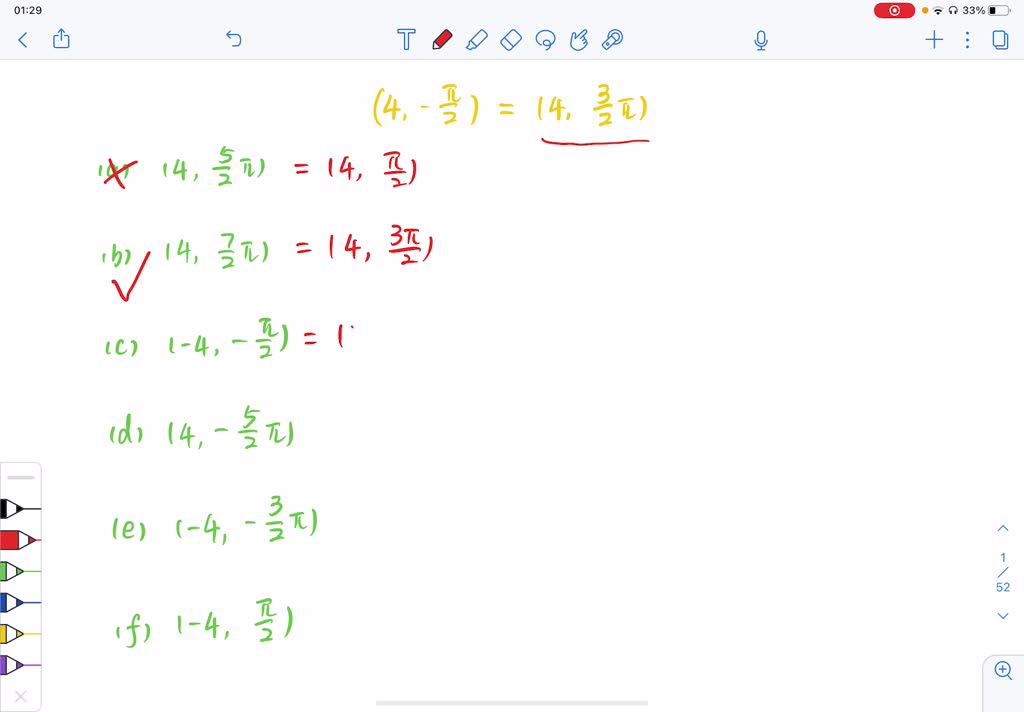Image resolution: width=1024 pixels, height=712 pixels.
Task: Tap the time 01:29 in status bar
Action: coord(27,10)
